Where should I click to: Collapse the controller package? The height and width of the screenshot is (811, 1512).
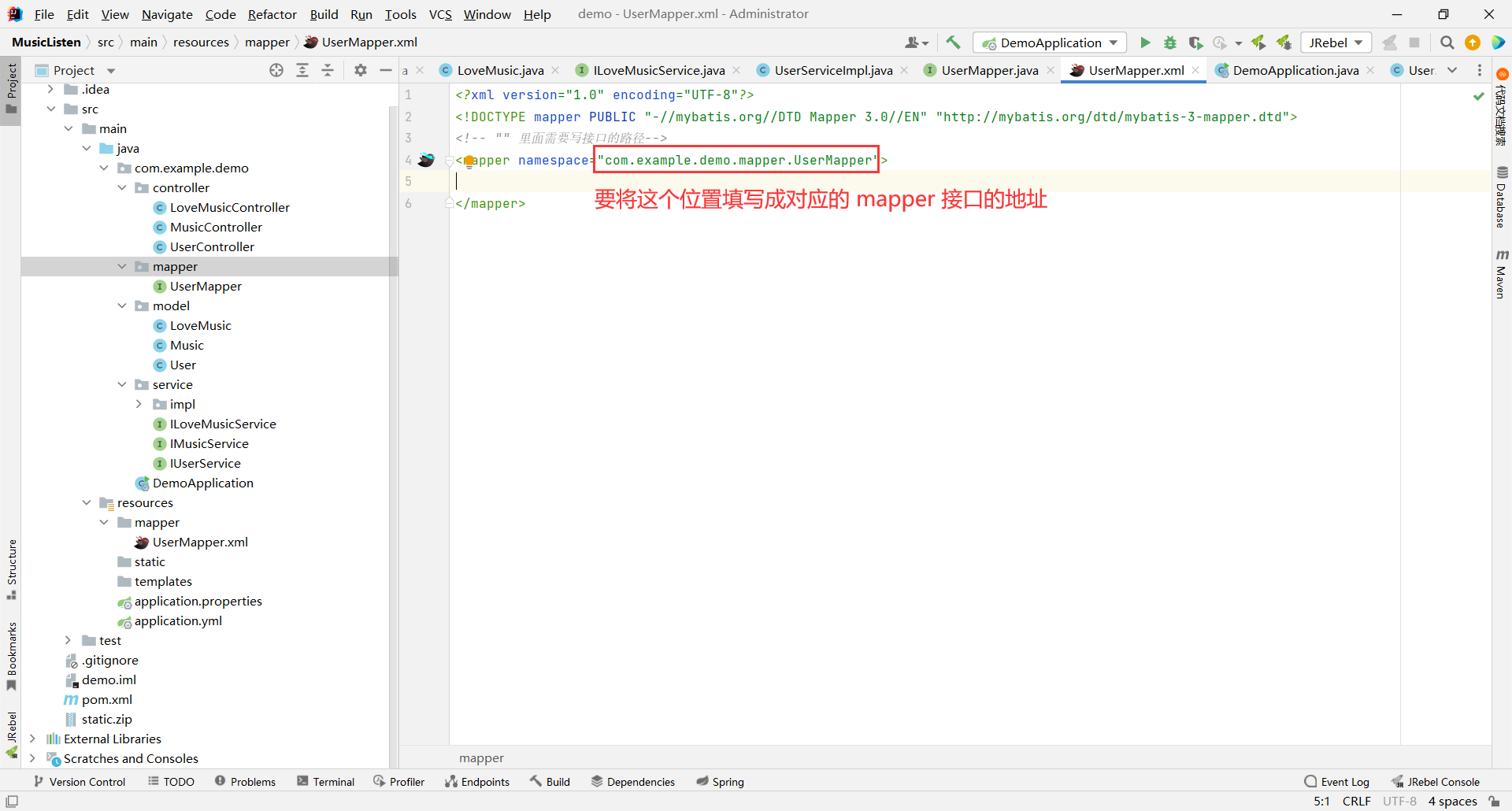[x=122, y=187]
